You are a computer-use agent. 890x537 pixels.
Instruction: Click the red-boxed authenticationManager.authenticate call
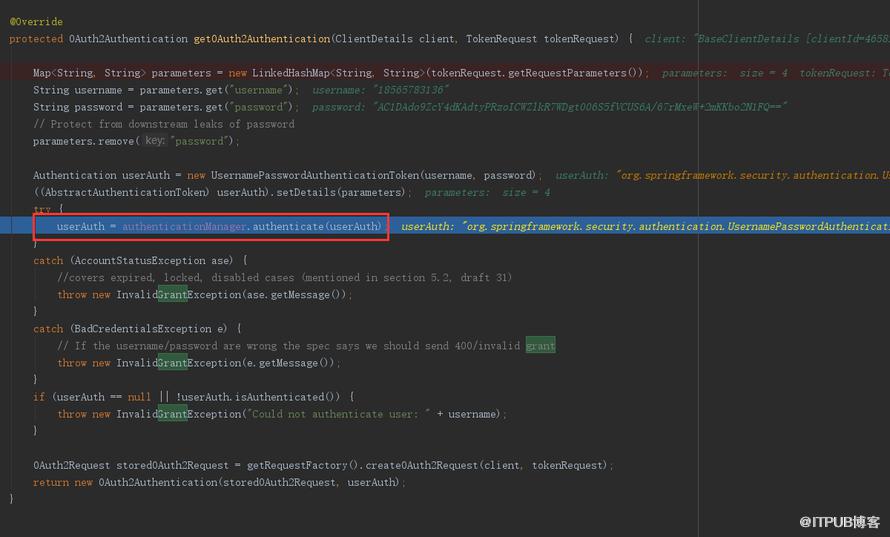pyautogui.click(x=219, y=226)
